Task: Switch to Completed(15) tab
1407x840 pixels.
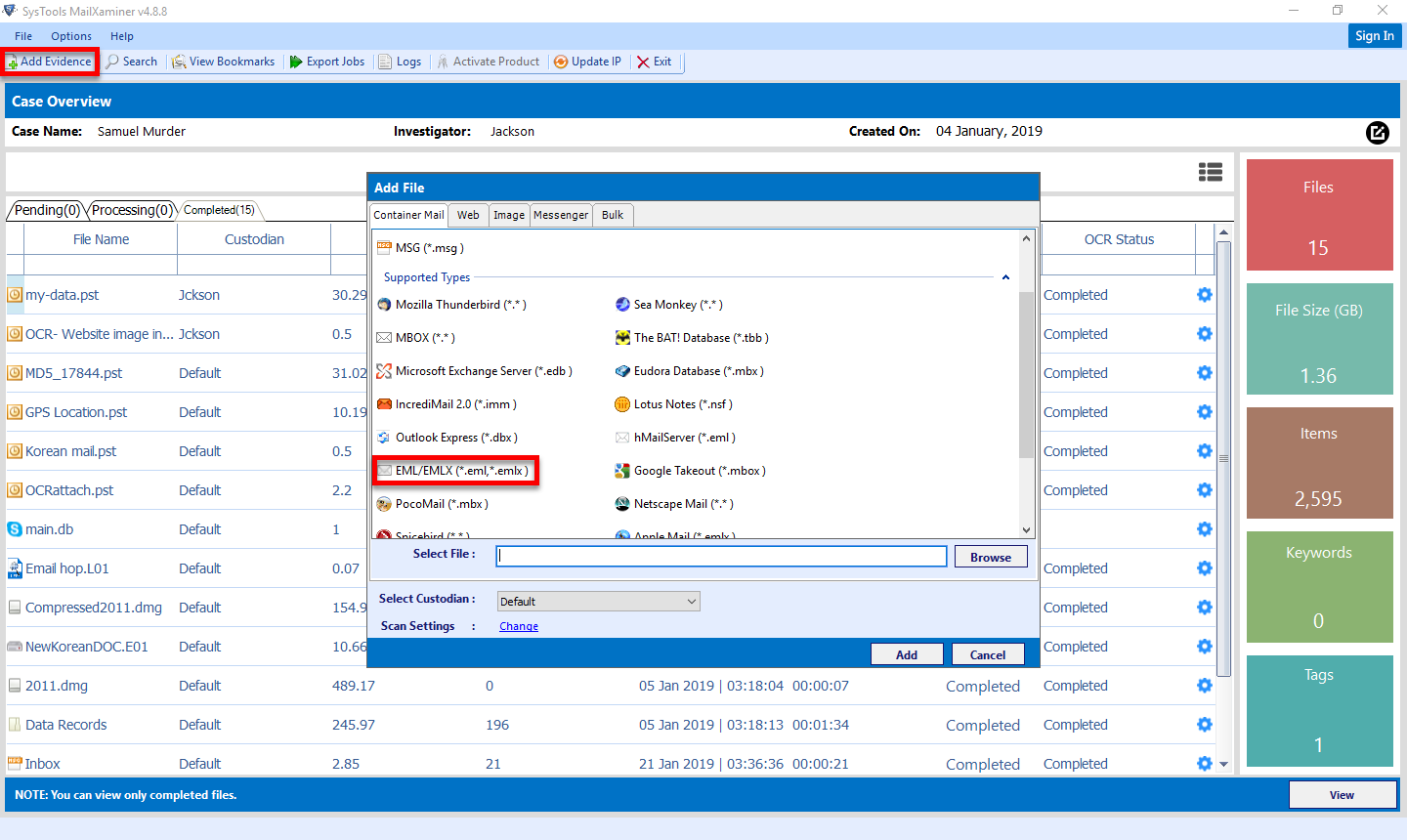Action: coord(219,210)
